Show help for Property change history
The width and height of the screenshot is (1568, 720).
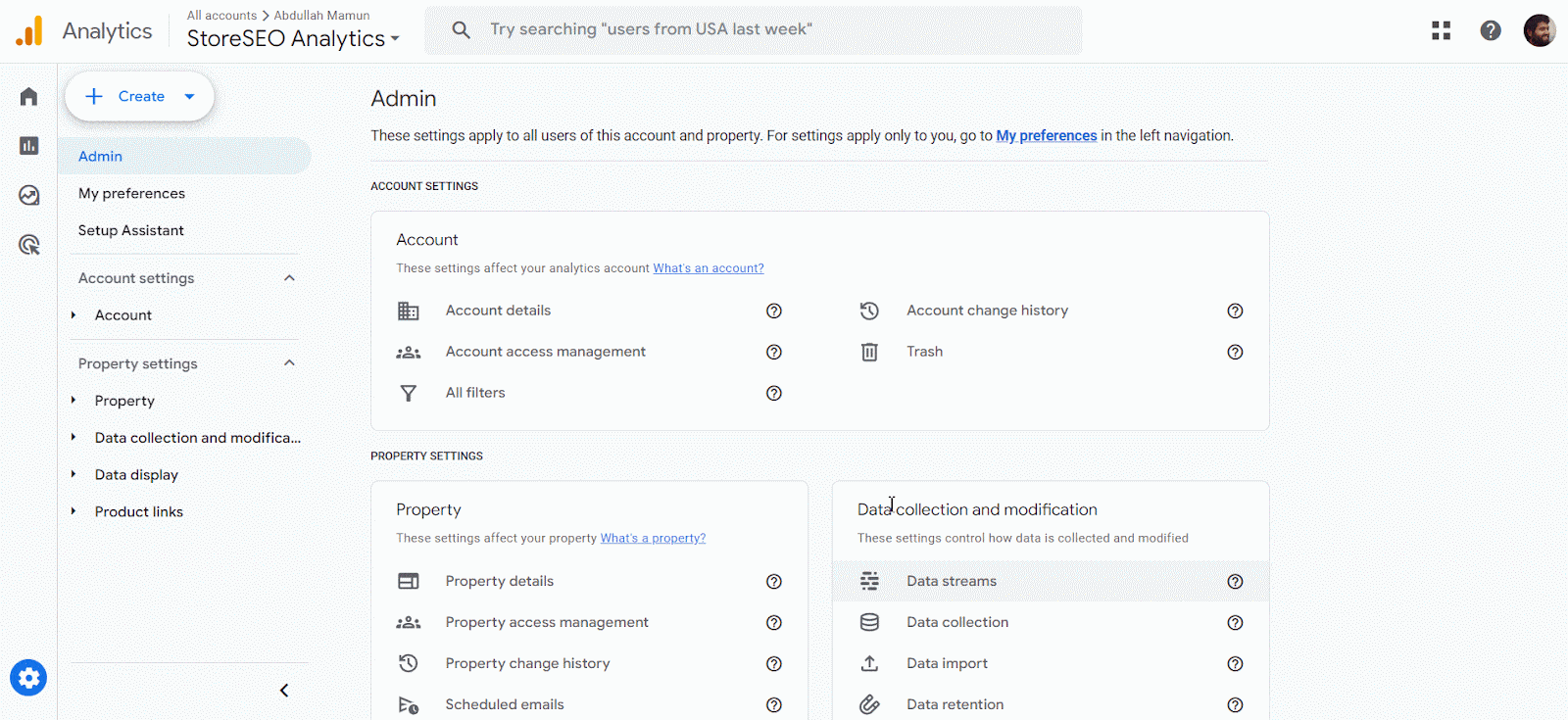tap(774, 663)
